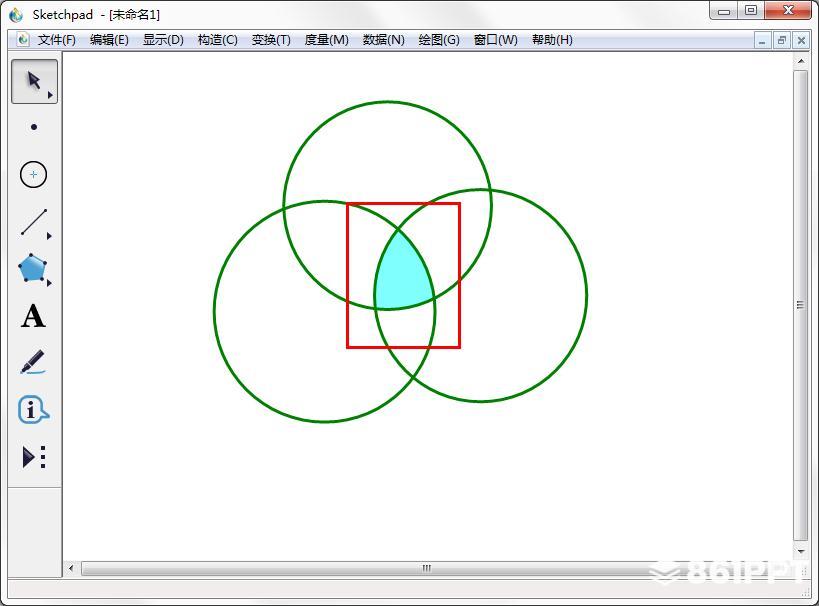Activate the Polygon tool
The image size is (819, 606).
click(32, 269)
